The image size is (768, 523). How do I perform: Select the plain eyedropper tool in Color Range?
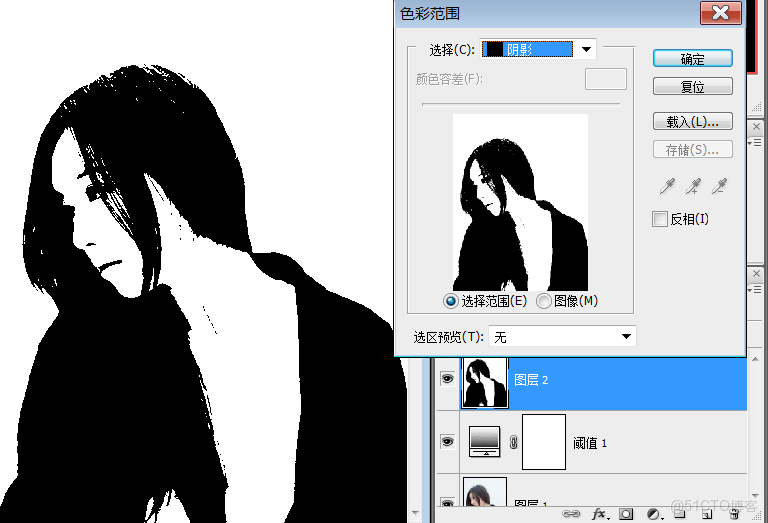pos(667,186)
